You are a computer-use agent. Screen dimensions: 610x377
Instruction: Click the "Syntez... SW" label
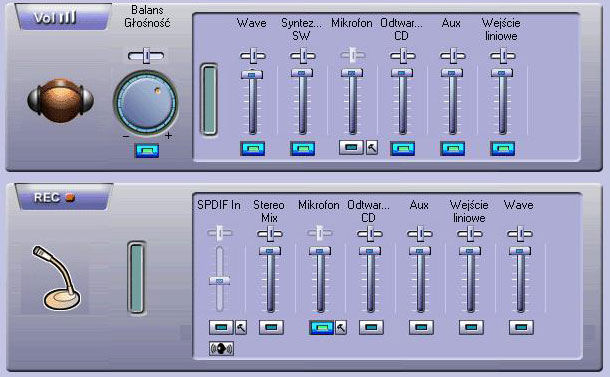[x=301, y=29]
